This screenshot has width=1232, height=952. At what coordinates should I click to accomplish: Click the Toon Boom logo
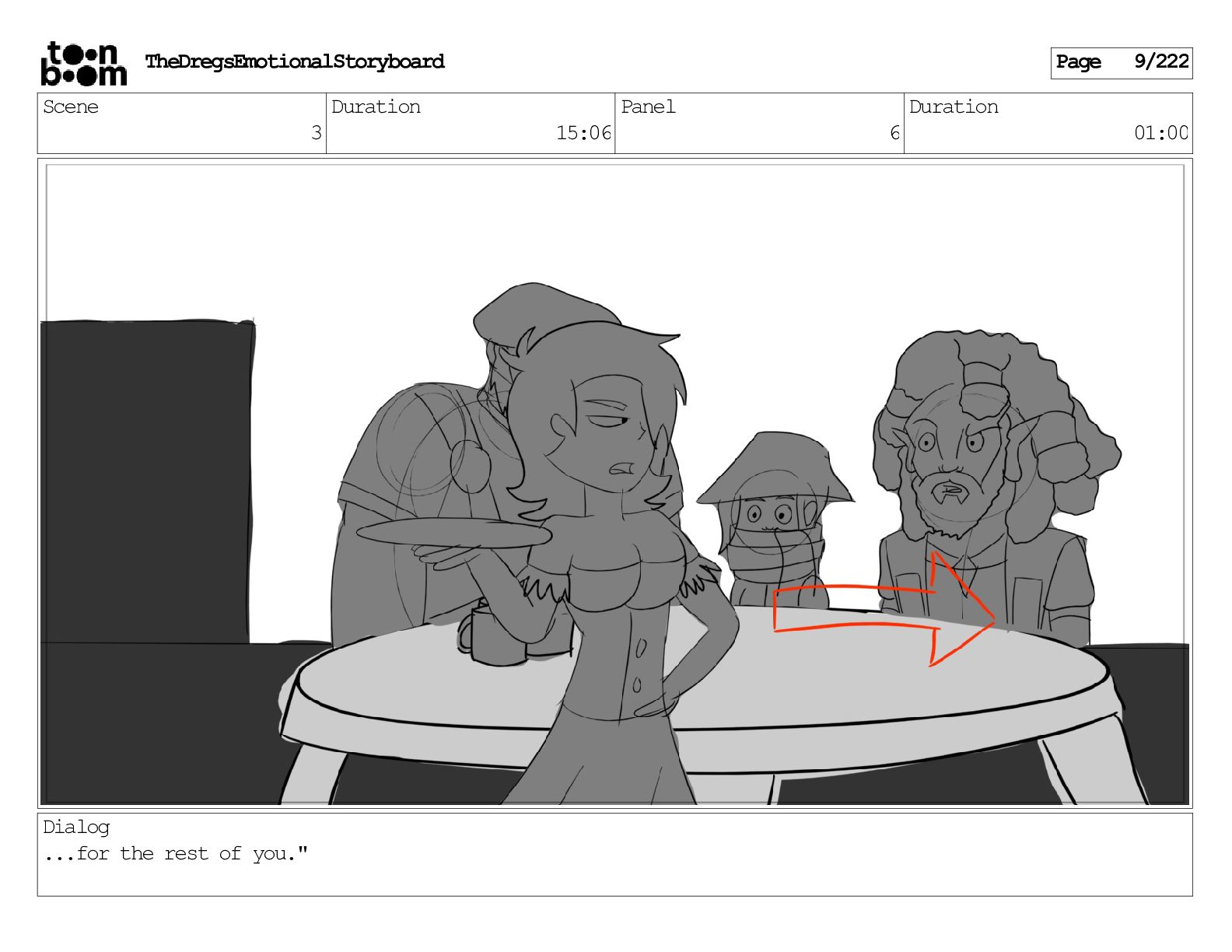(x=83, y=64)
